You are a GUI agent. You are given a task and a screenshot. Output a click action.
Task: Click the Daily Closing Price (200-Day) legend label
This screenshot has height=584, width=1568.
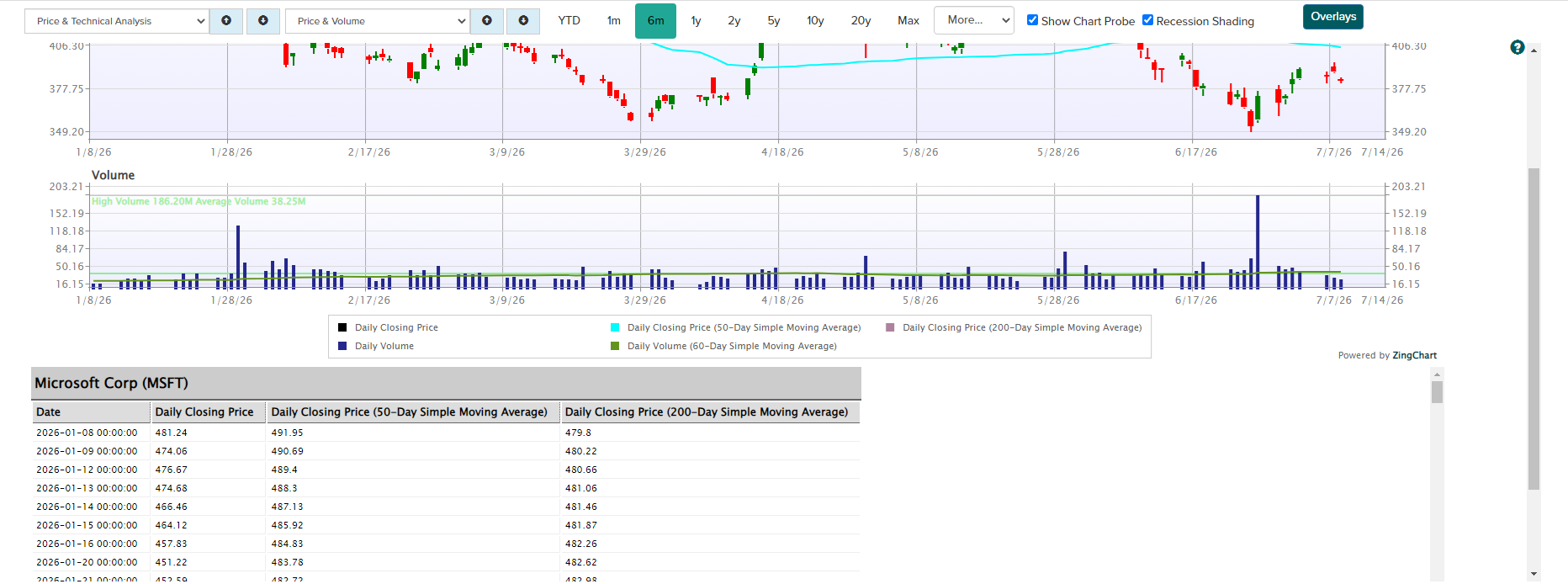click(1022, 327)
